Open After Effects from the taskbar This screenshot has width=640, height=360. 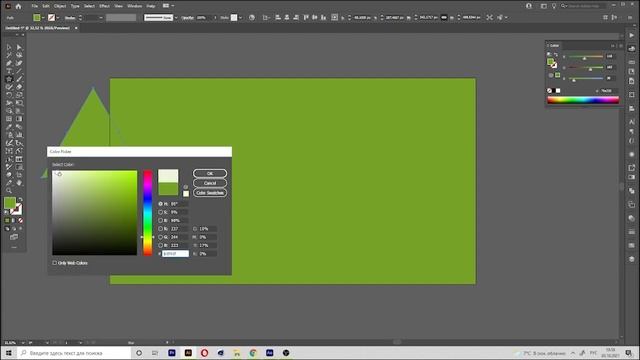(269, 353)
